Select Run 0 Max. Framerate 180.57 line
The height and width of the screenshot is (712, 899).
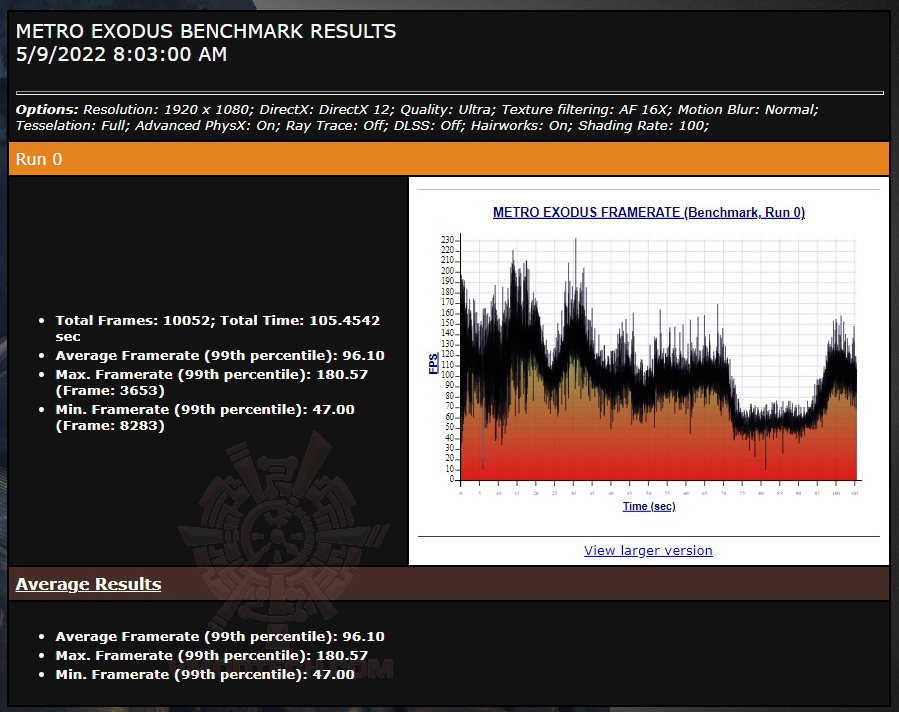[x=212, y=382]
